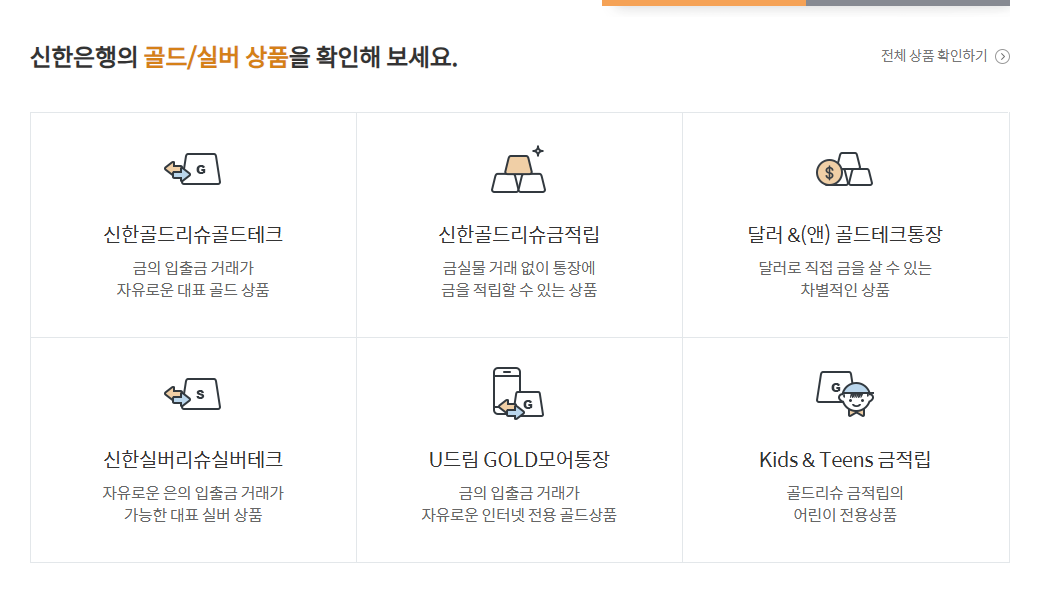Click the smartphone gold icon for U드림
1041x596 pixels.
click(x=519, y=393)
